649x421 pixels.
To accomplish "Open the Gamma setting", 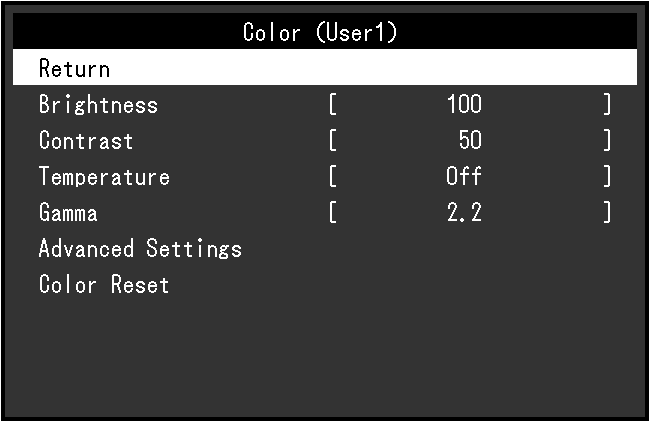I will [x=68, y=213].
